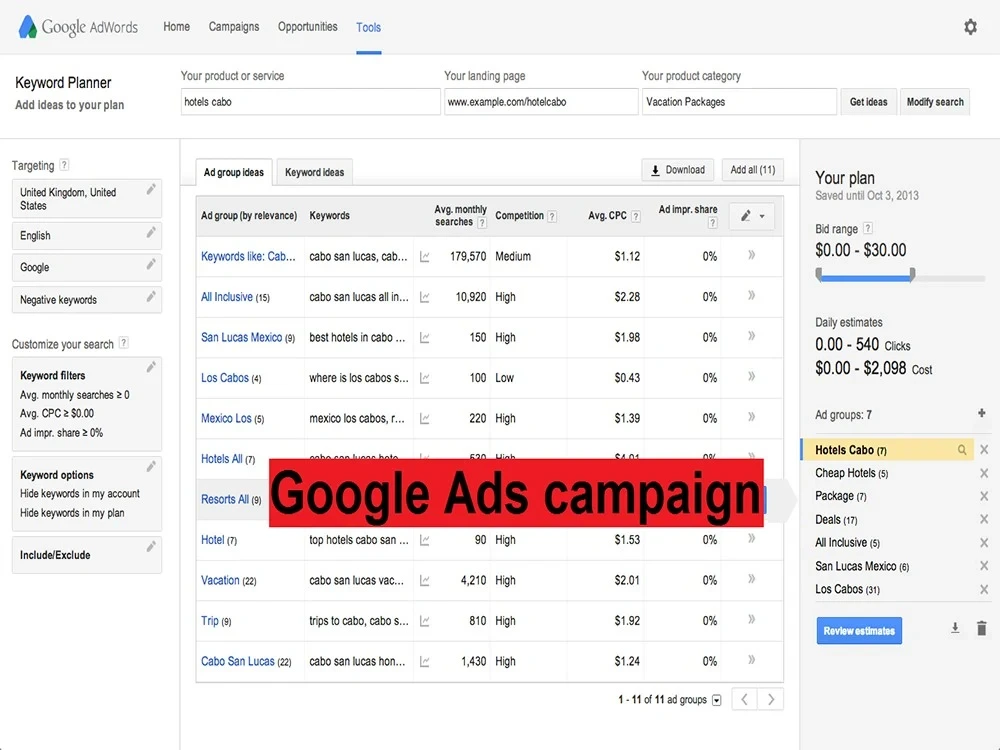The image size is (1000, 750).
Task: Add a new ad group plus icon
Action: pos(982,413)
